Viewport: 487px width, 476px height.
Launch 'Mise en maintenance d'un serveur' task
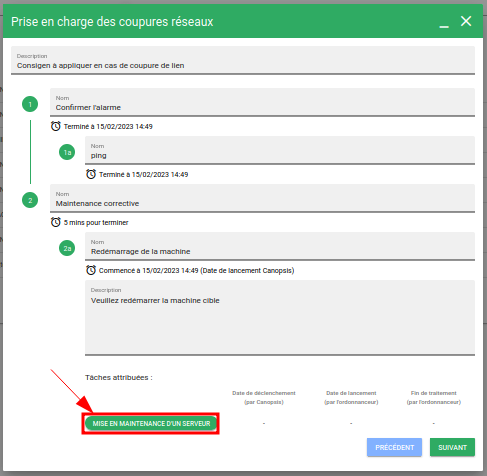point(151,423)
